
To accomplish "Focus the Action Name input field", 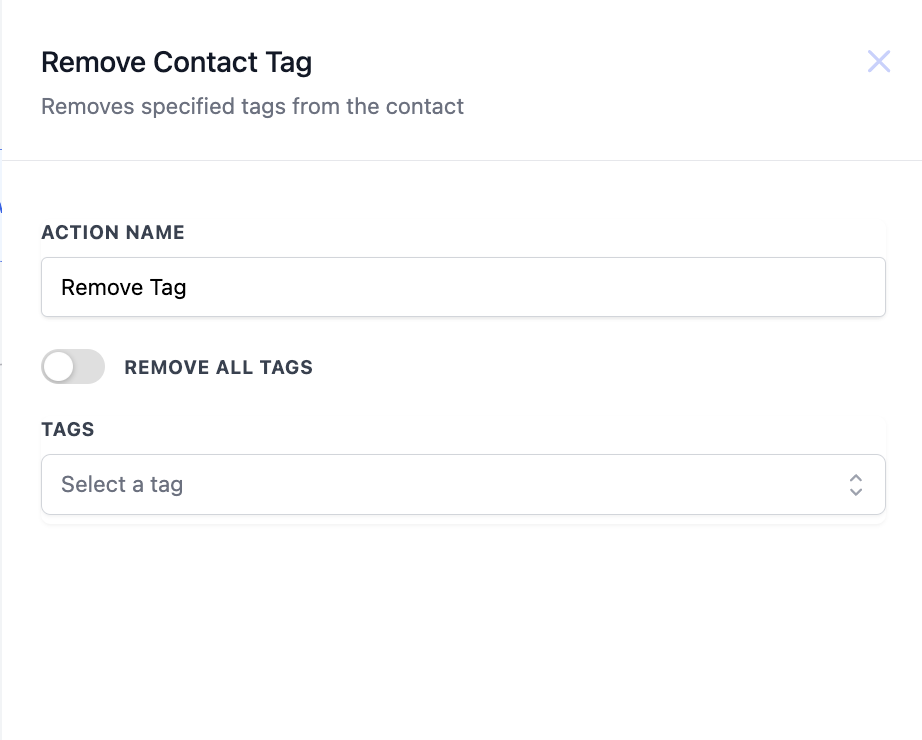I will (463, 287).
